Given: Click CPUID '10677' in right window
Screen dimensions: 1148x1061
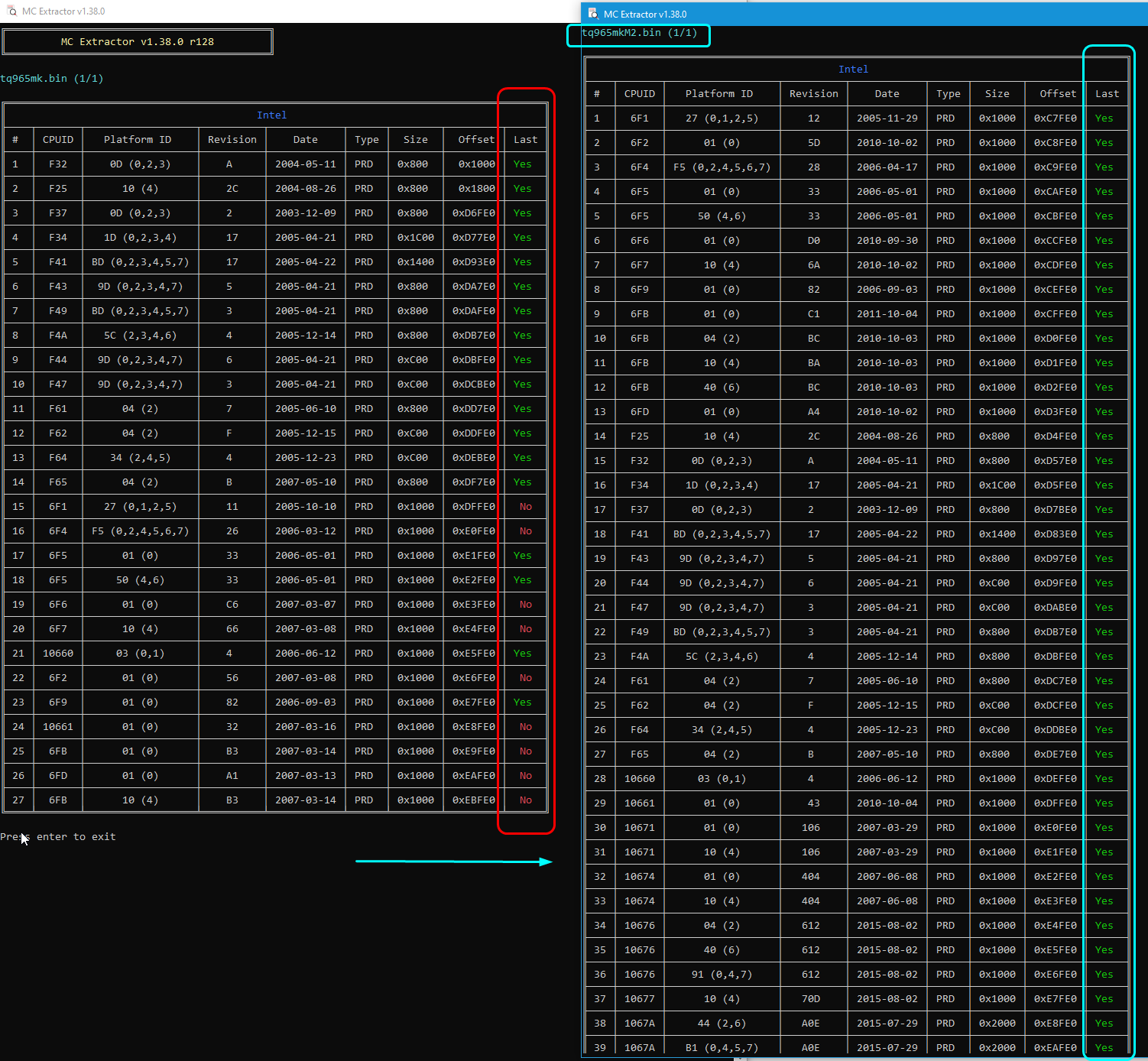Looking at the screenshot, I should point(640,999).
